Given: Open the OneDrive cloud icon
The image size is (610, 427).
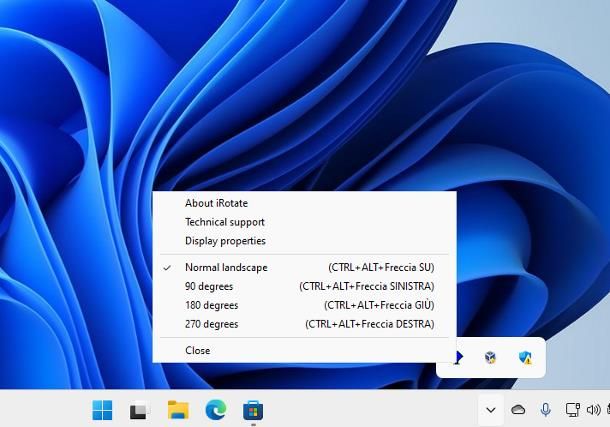Looking at the screenshot, I should [518, 410].
